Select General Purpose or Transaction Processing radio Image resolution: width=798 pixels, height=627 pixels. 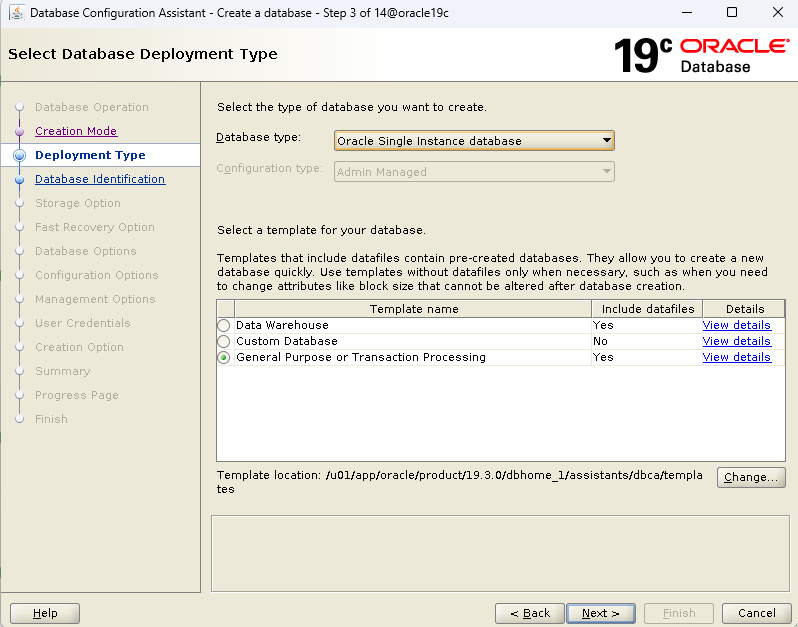[223, 358]
